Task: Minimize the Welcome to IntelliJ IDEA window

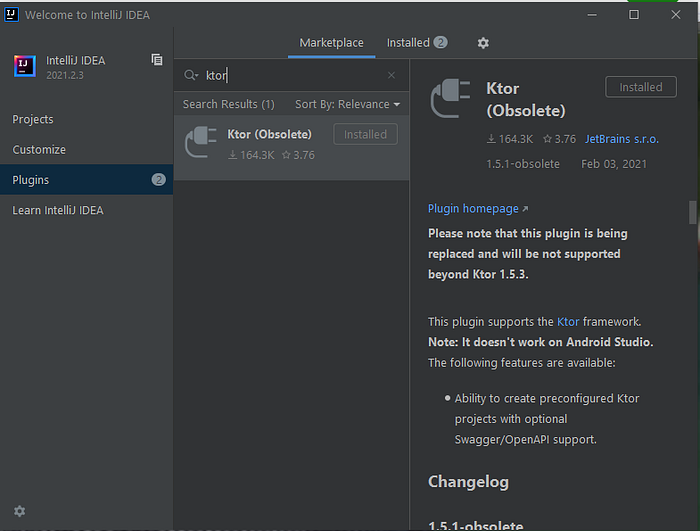Action: 592,15
